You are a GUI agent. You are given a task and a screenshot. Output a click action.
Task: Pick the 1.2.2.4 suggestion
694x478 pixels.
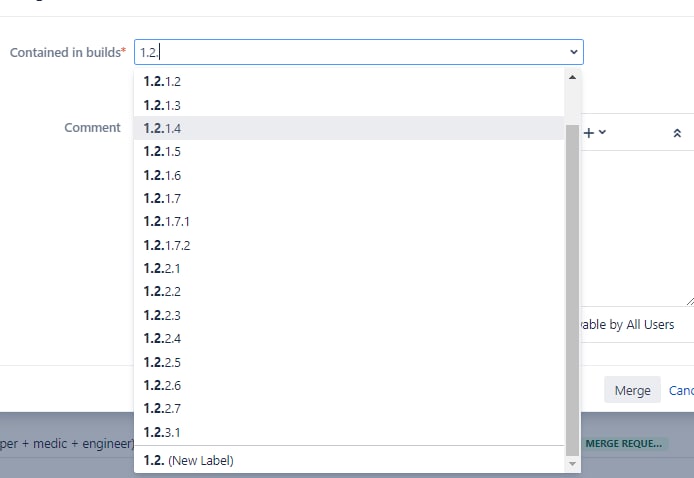click(x=349, y=338)
